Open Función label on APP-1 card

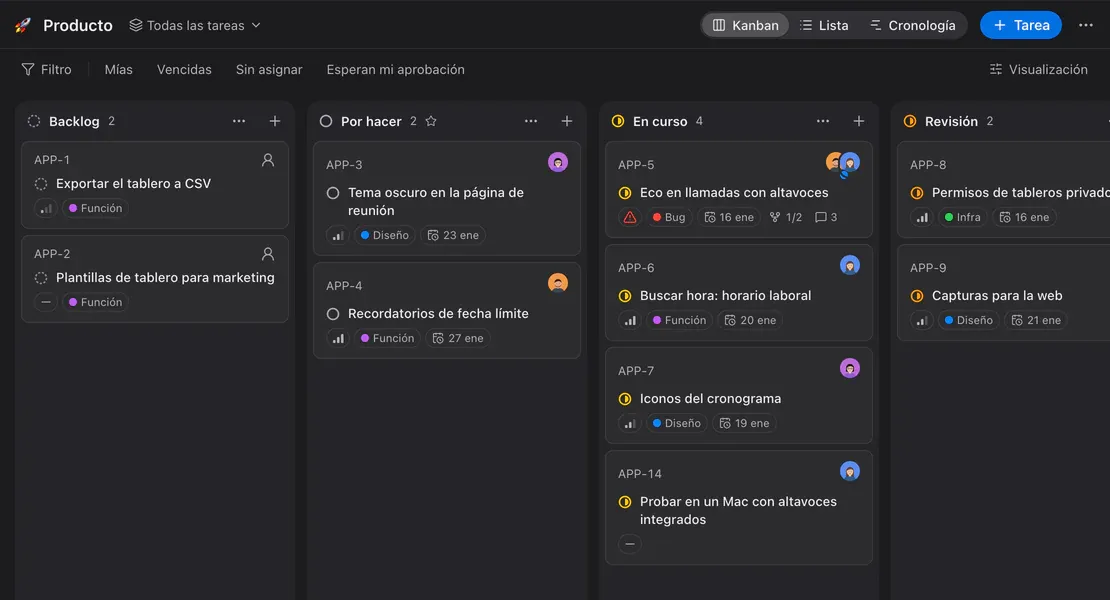click(95, 208)
